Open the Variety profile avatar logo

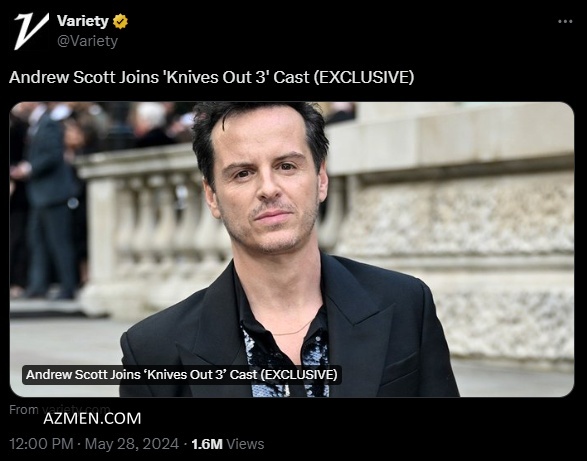pyautogui.click(x=31, y=31)
